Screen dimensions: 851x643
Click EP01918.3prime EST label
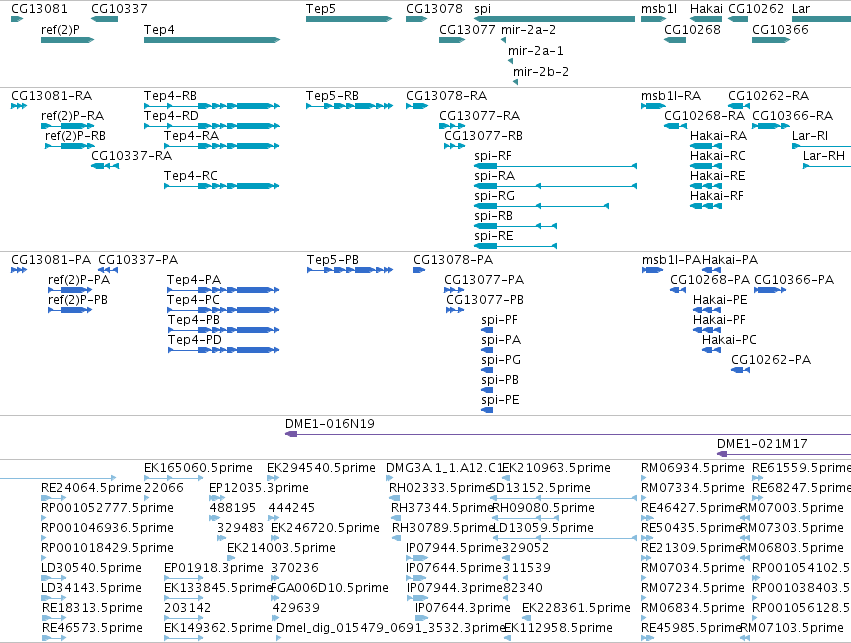tap(214, 568)
